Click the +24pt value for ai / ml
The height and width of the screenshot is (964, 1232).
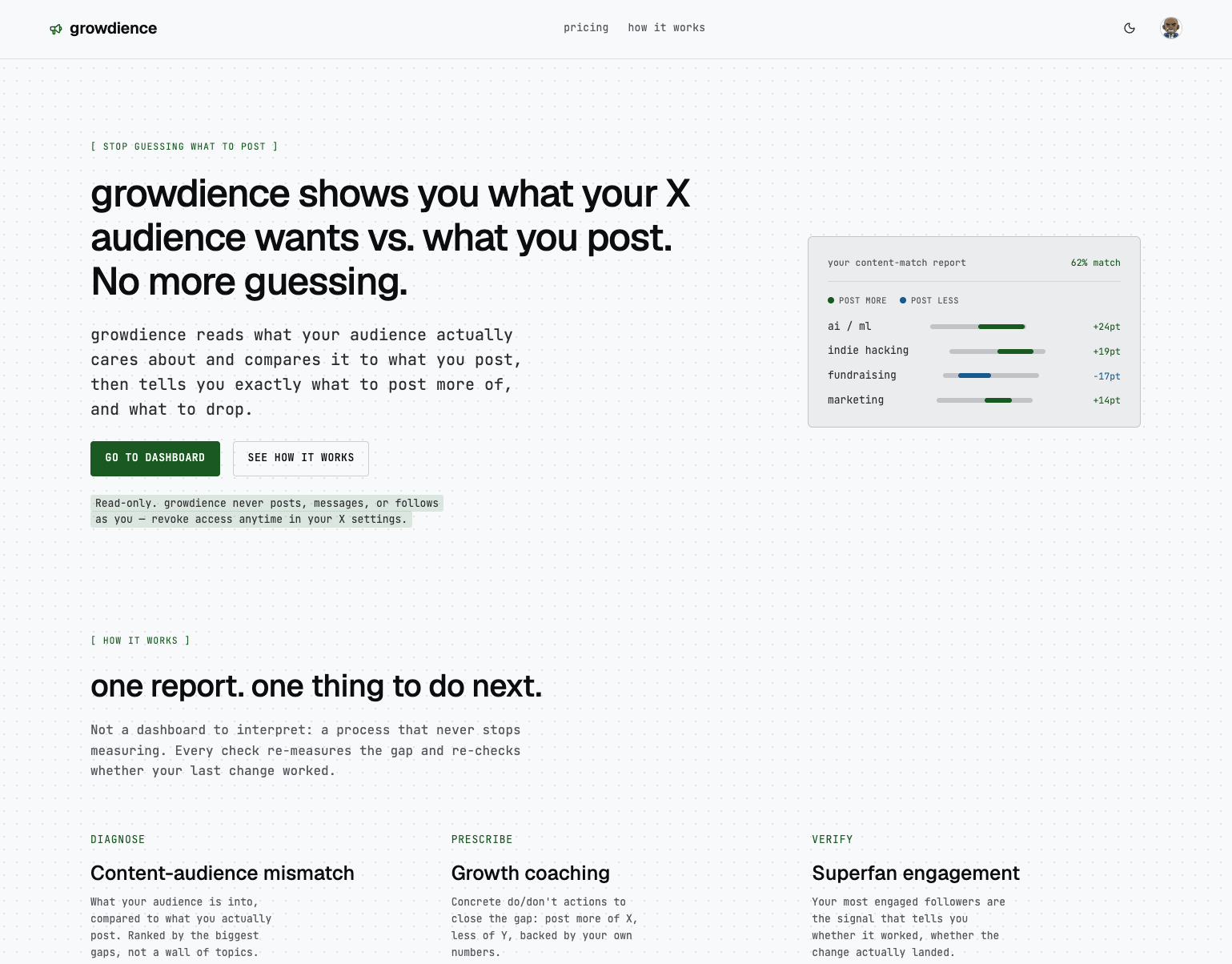pos(1106,327)
